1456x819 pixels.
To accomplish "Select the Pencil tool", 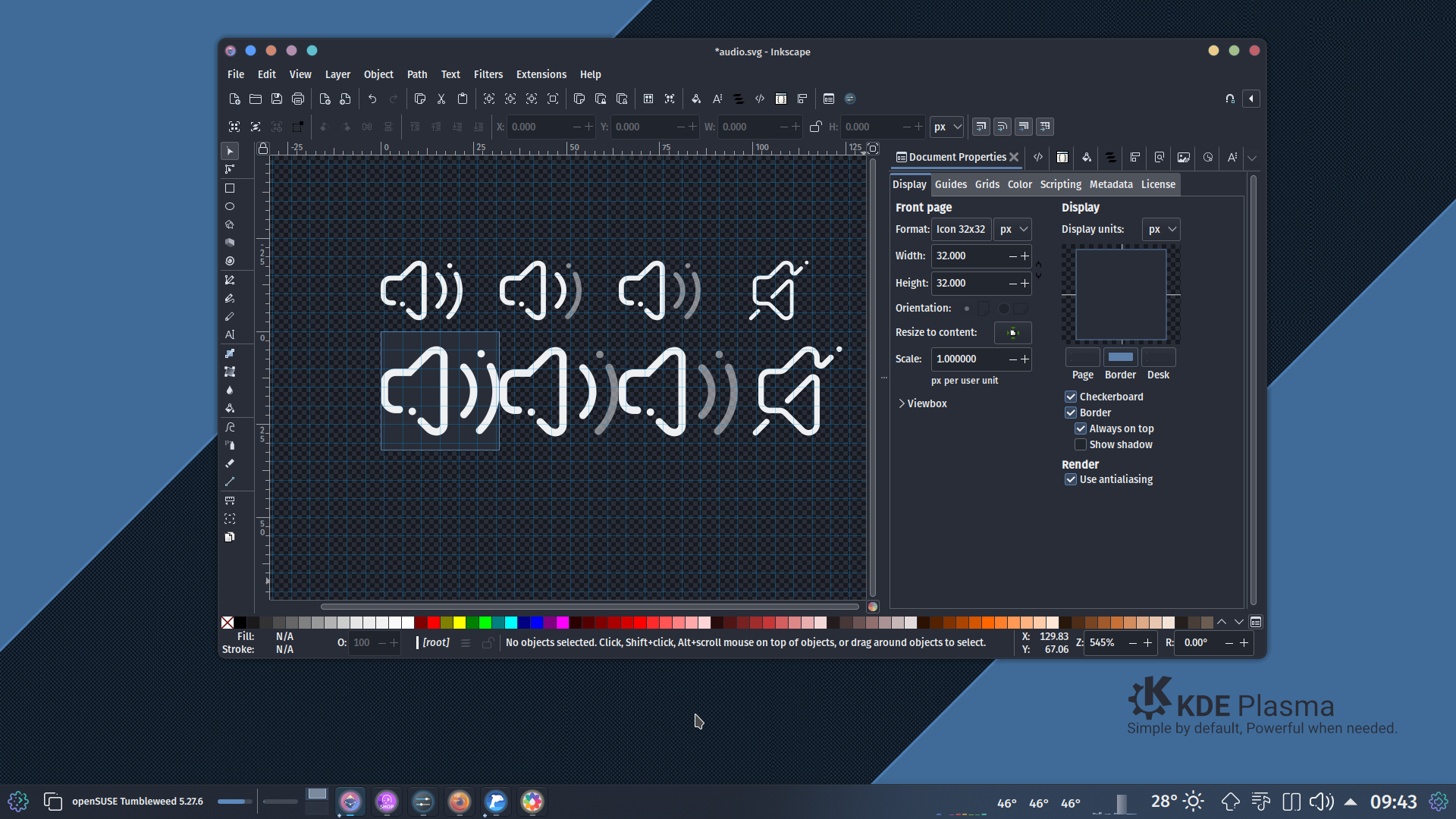I will [x=230, y=316].
